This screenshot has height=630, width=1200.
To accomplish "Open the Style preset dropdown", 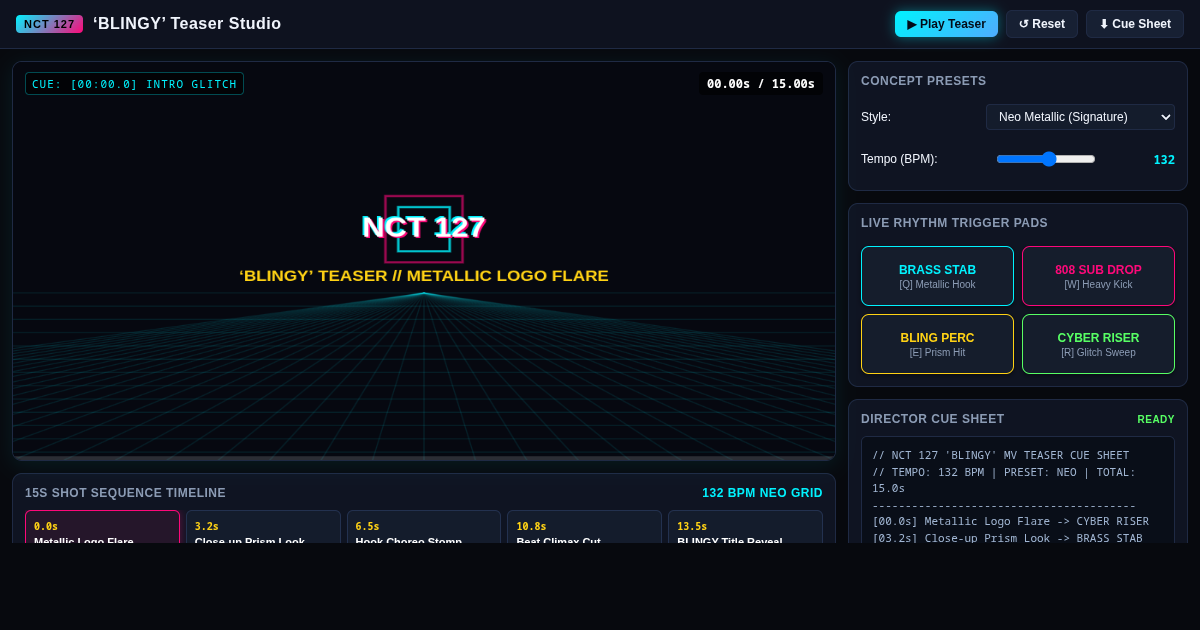I will point(1080,117).
